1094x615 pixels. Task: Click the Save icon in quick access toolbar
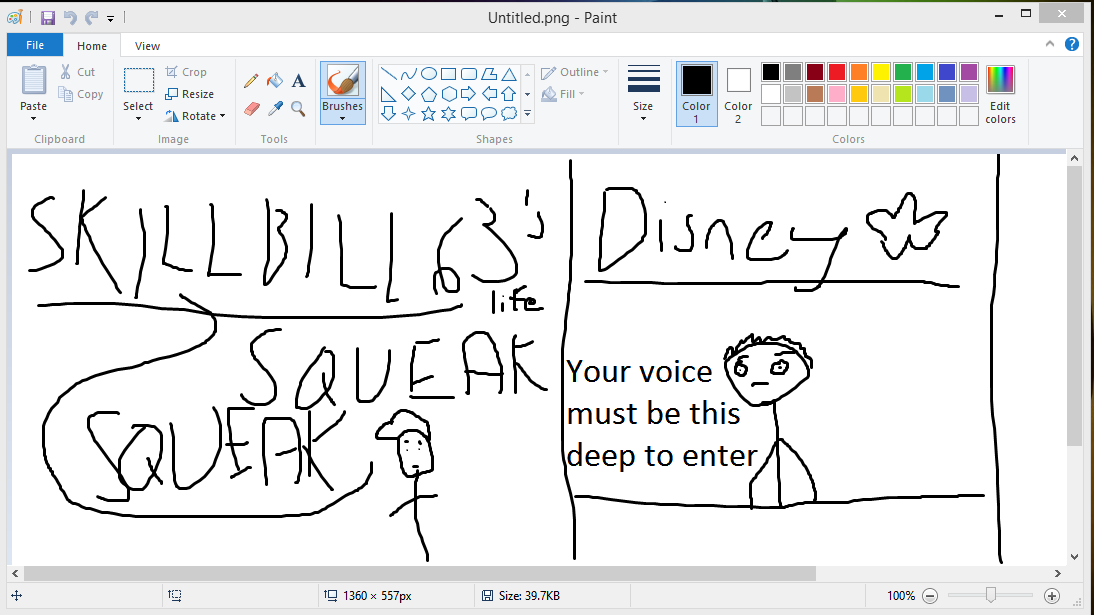pos(47,18)
